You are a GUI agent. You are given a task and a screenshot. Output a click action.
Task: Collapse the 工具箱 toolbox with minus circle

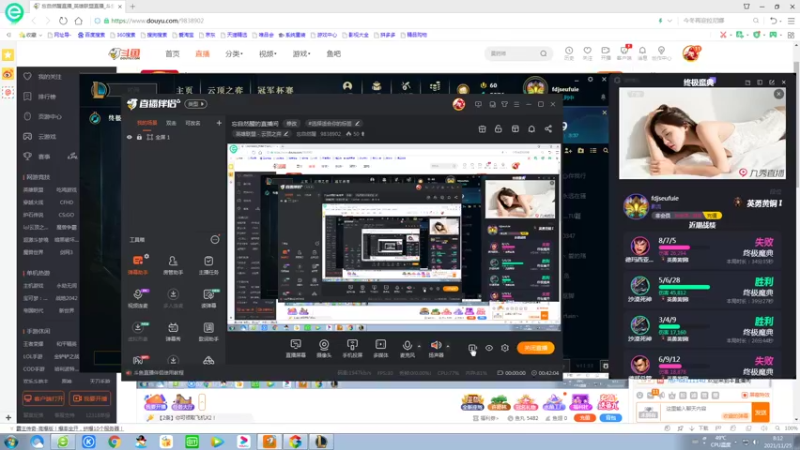pyautogui.click(x=215, y=239)
